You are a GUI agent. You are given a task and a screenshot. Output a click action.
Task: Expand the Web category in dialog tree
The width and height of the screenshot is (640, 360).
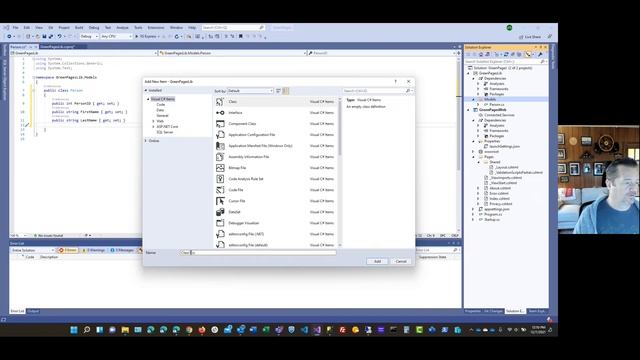(x=153, y=121)
